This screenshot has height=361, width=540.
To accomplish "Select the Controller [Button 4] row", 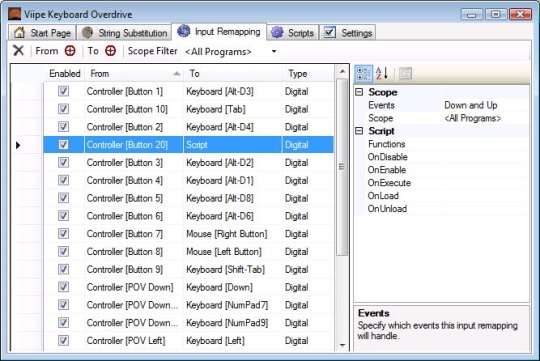I will click(x=189, y=180).
